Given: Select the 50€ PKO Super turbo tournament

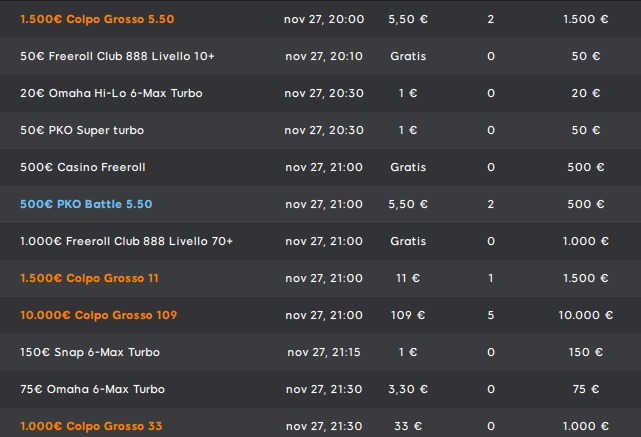Looking at the screenshot, I should (82, 130).
